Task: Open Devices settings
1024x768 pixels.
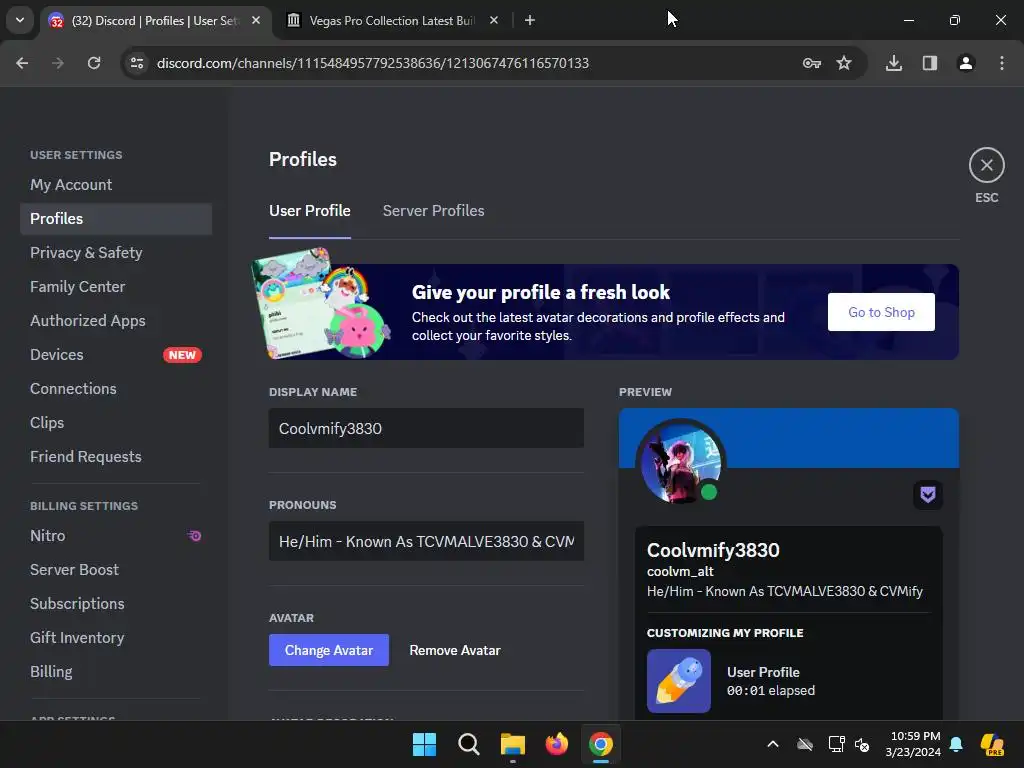Action: tap(116, 355)
